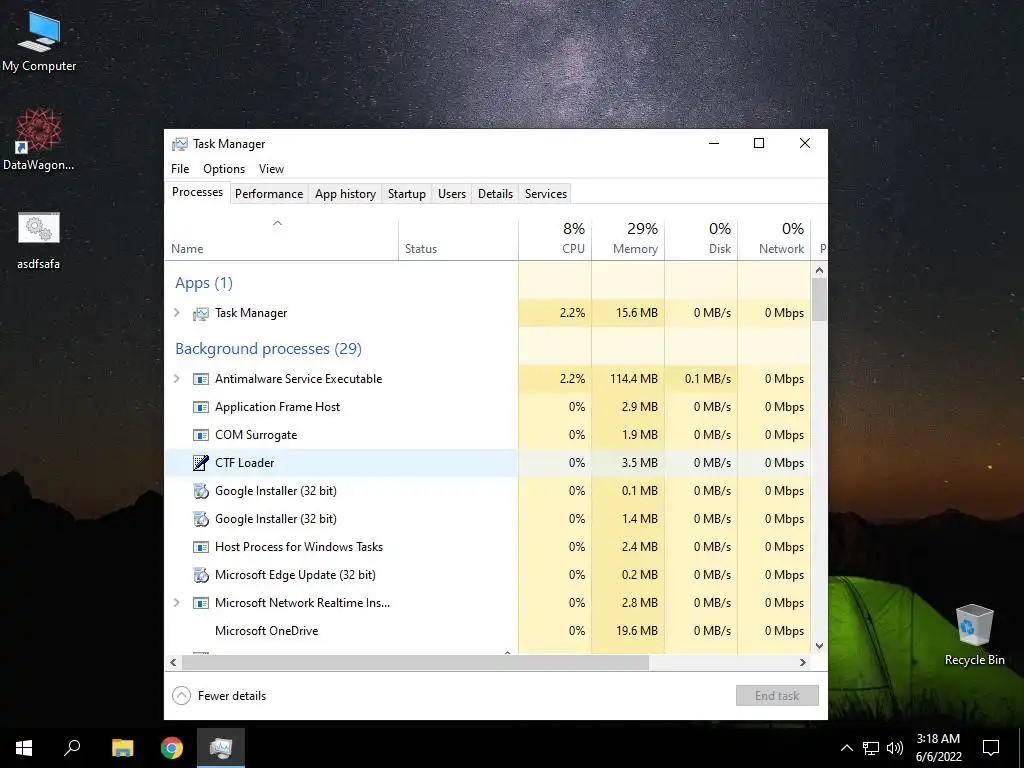Click the vertical scrollbar down arrow
Viewport: 1024px width, 768px height.
[820, 646]
